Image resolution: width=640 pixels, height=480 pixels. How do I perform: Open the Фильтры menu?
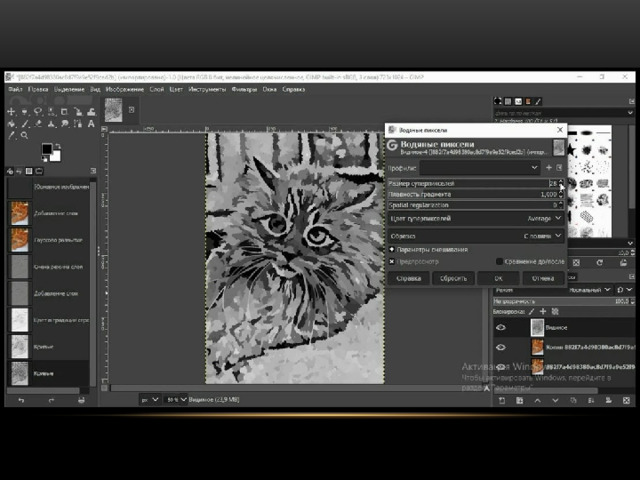[244, 89]
